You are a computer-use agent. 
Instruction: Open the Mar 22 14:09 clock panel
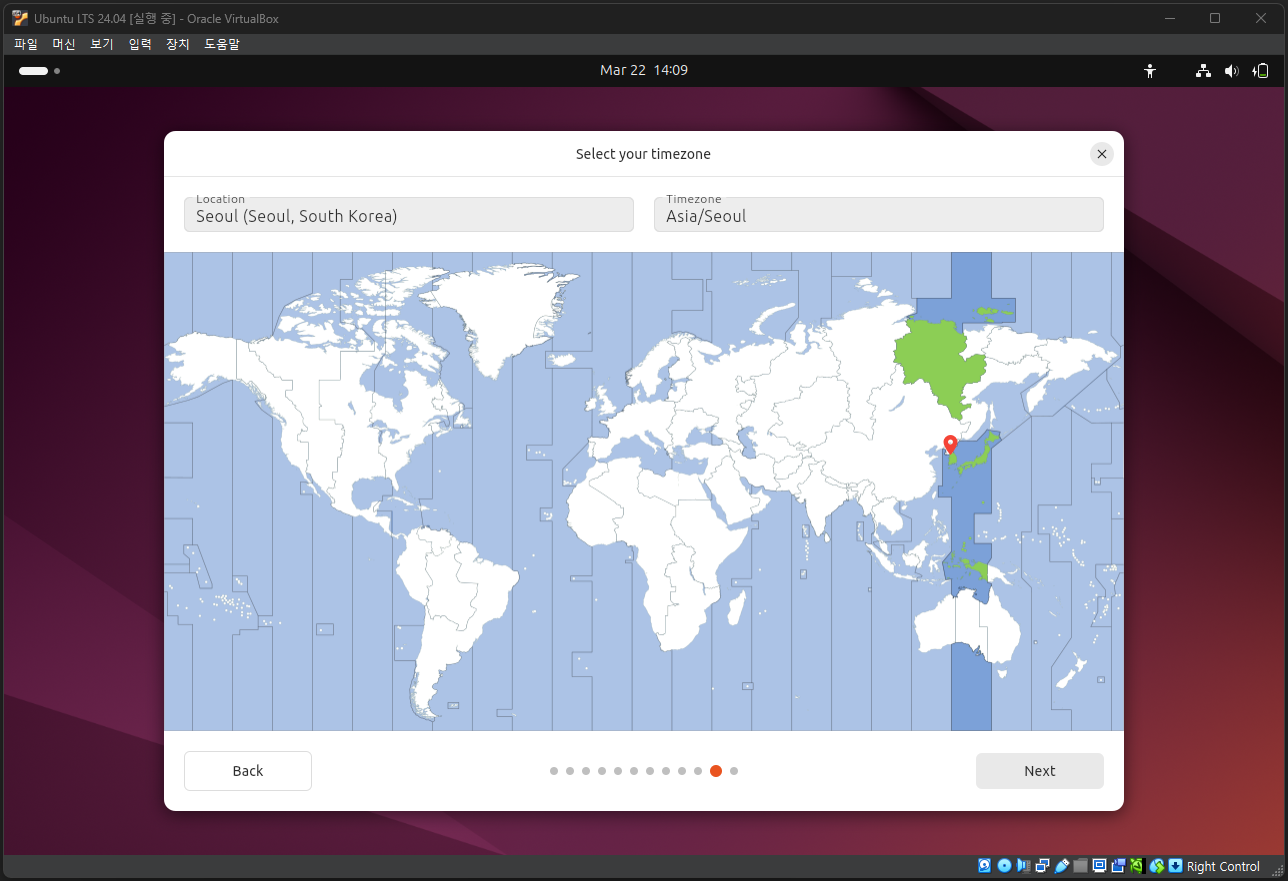tap(644, 70)
